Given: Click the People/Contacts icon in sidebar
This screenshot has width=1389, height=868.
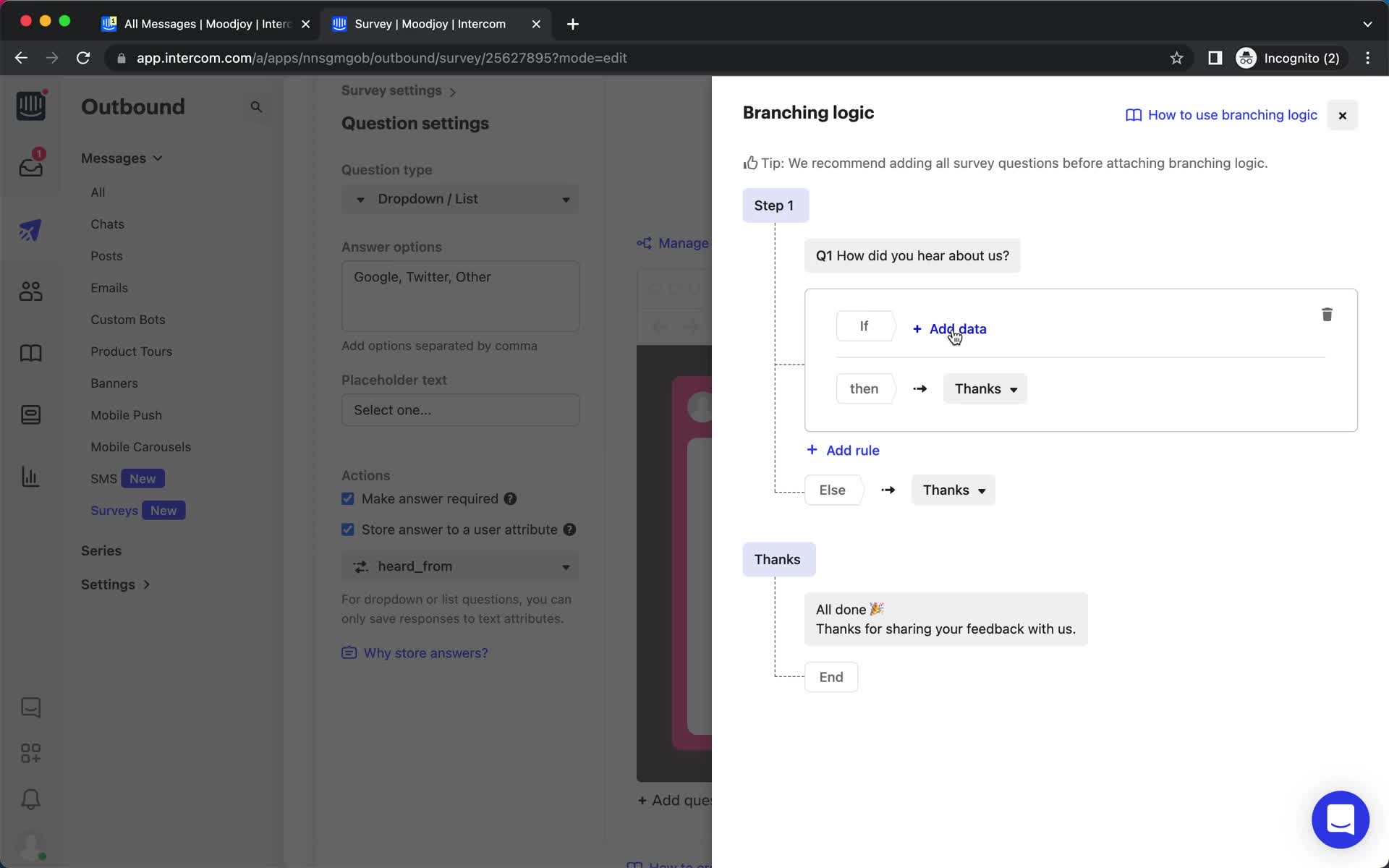Looking at the screenshot, I should 30,291.
